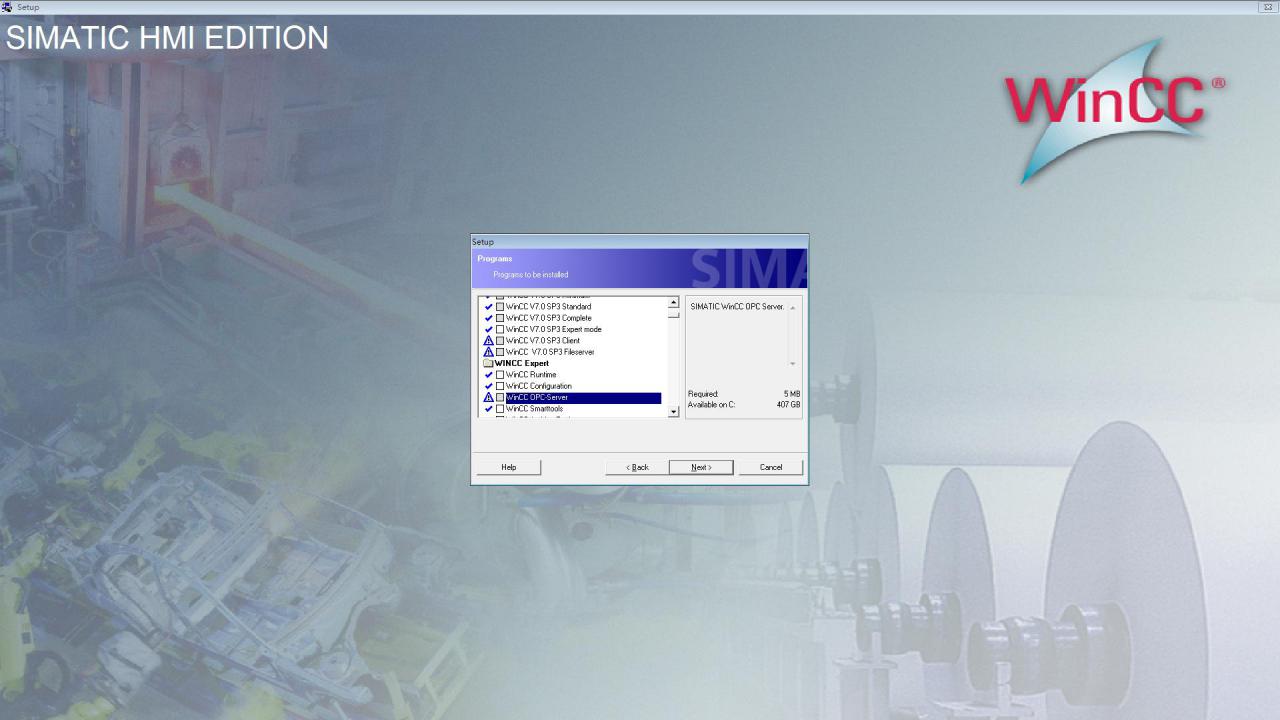Click the blue checkmark beside WinCC V7.0 SP3 Complete
This screenshot has height=720, width=1280.
pyautogui.click(x=488, y=318)
